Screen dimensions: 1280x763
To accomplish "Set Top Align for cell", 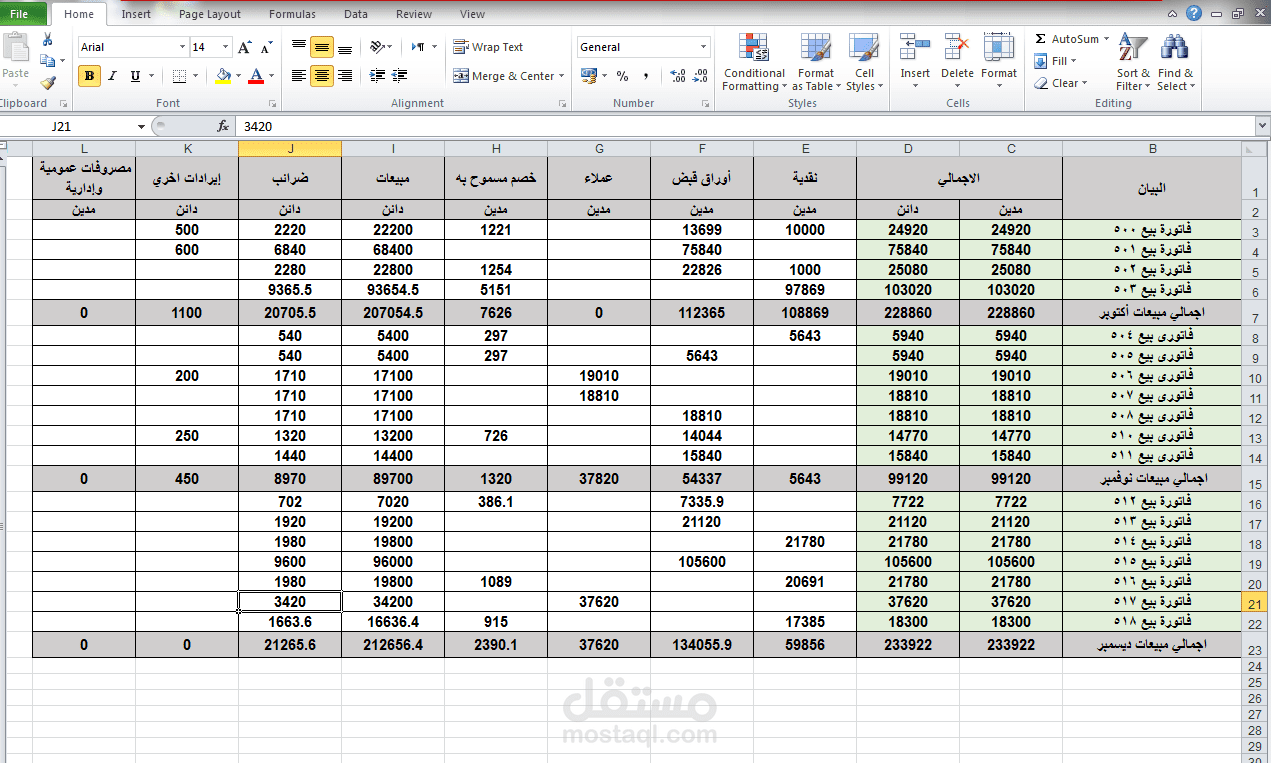I will click(299, 47).
